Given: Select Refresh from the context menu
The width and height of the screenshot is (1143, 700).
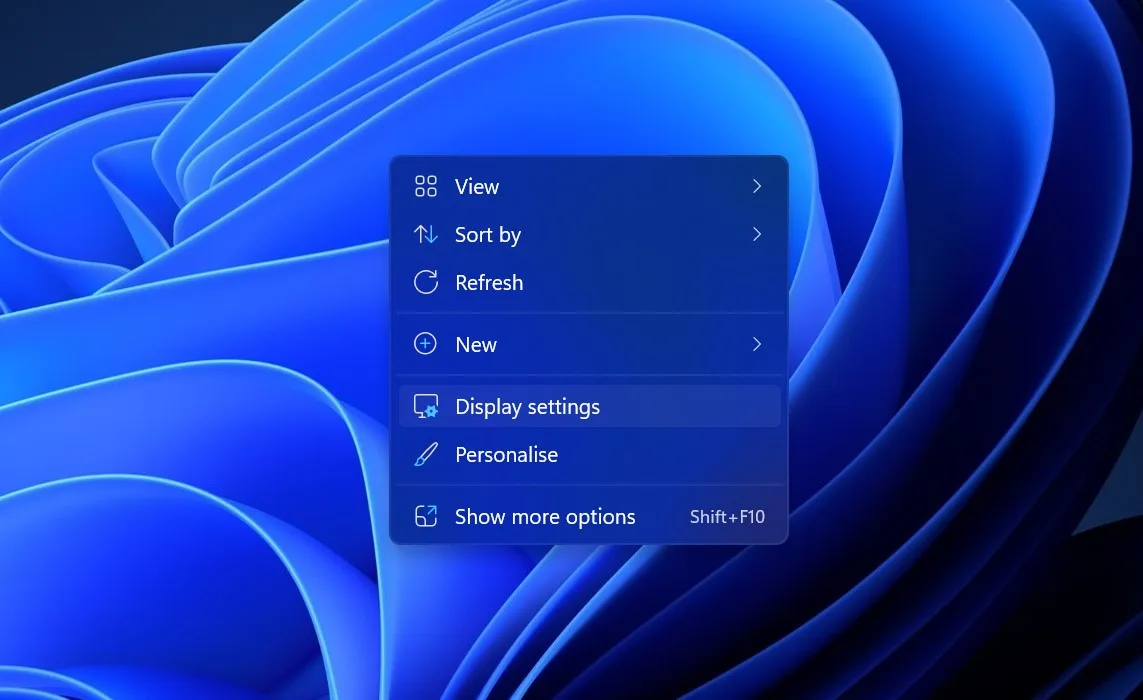Looking at the screenshot, I should pyautogui.click(x=589, y=282).
